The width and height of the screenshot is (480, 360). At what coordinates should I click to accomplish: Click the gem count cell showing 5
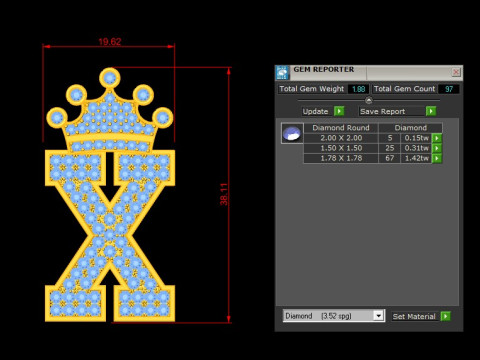390,138
